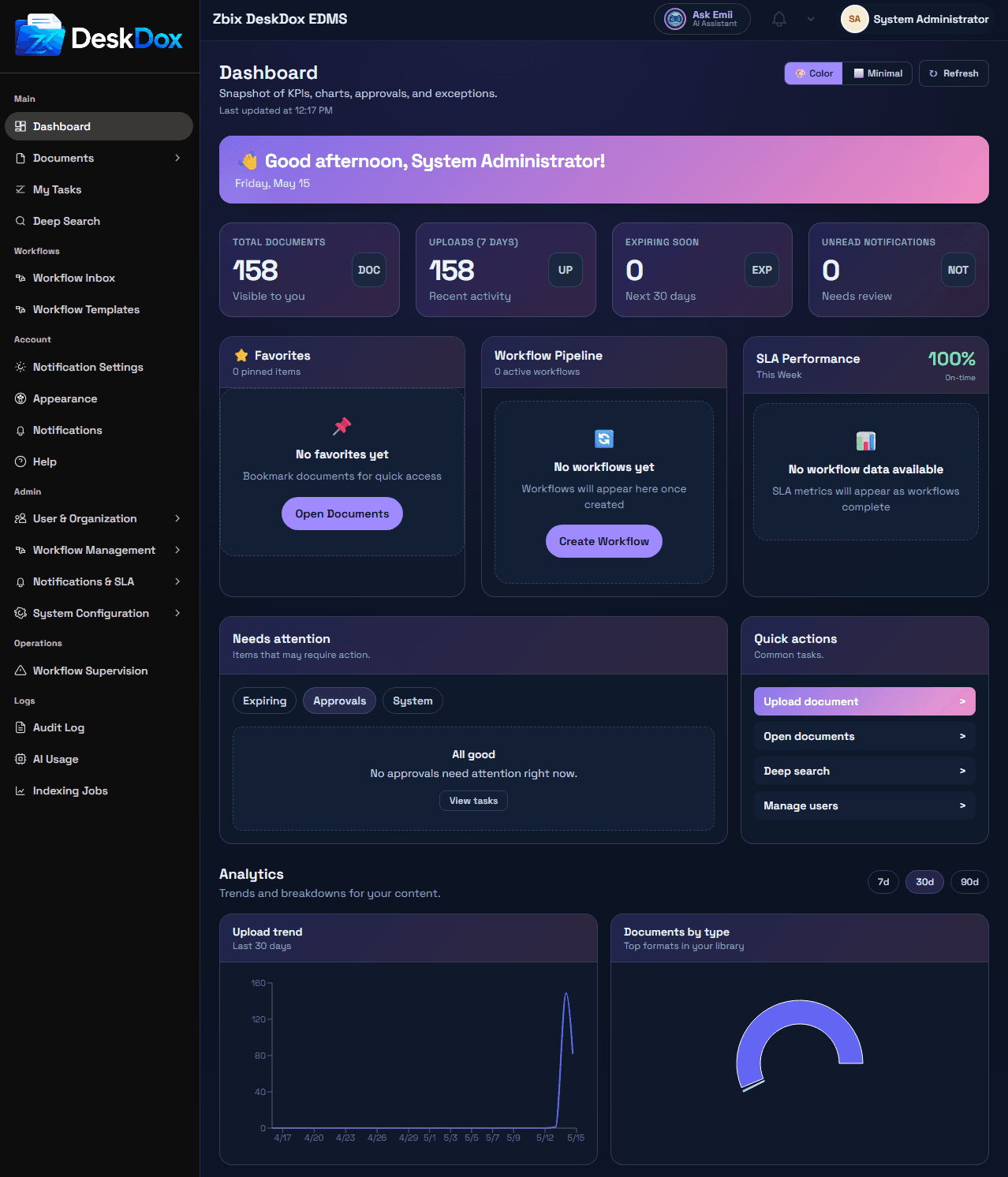
Task: Click the Notifications & SLA icon
Action: (21, 581)
